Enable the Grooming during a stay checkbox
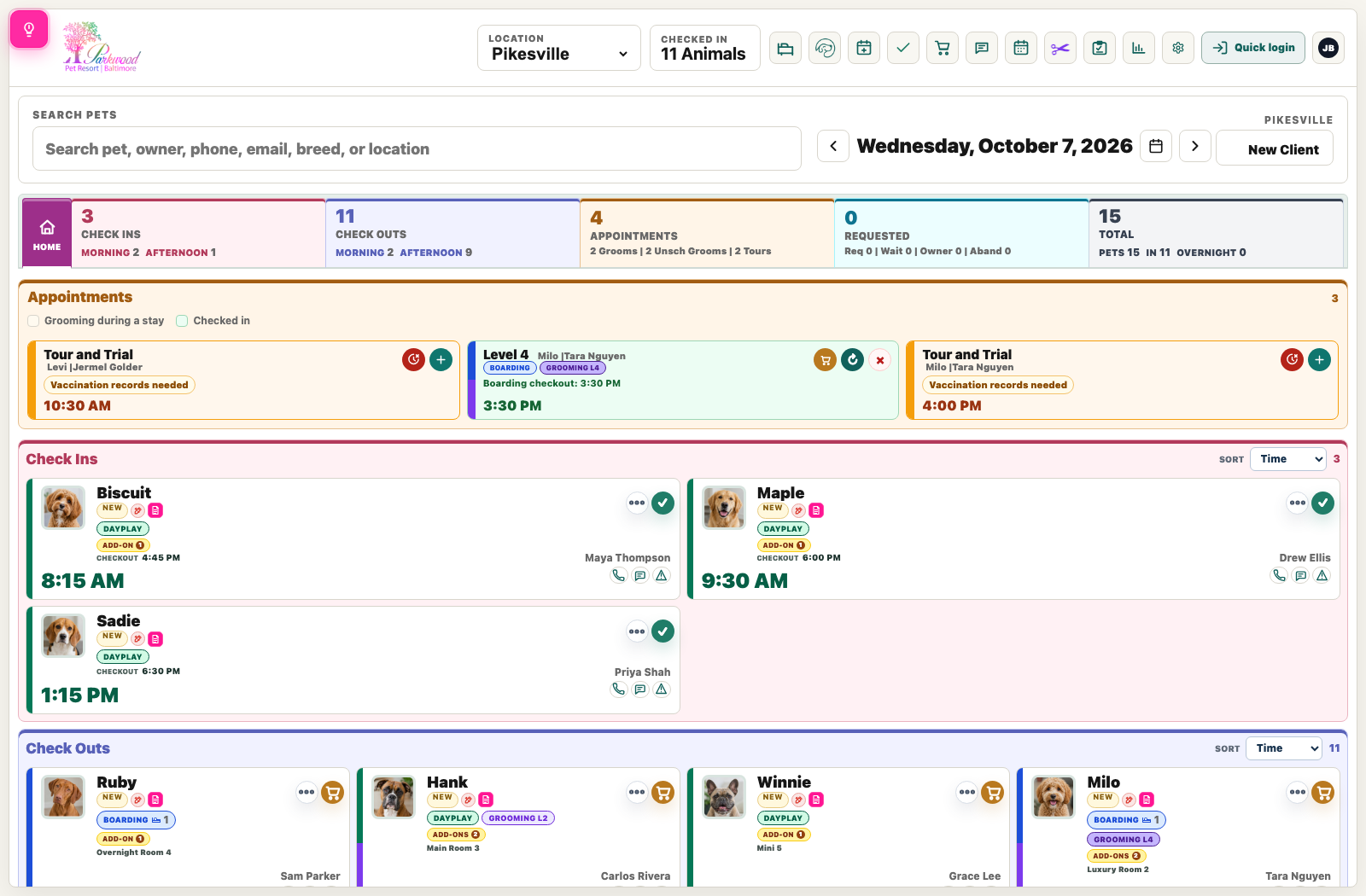This screenshot has height=896, width=1366. tap(33, 321)
